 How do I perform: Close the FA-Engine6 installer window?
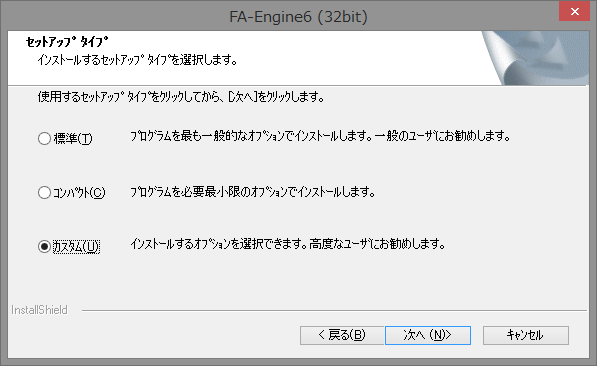pyautogui.click(x=574, y=11)
